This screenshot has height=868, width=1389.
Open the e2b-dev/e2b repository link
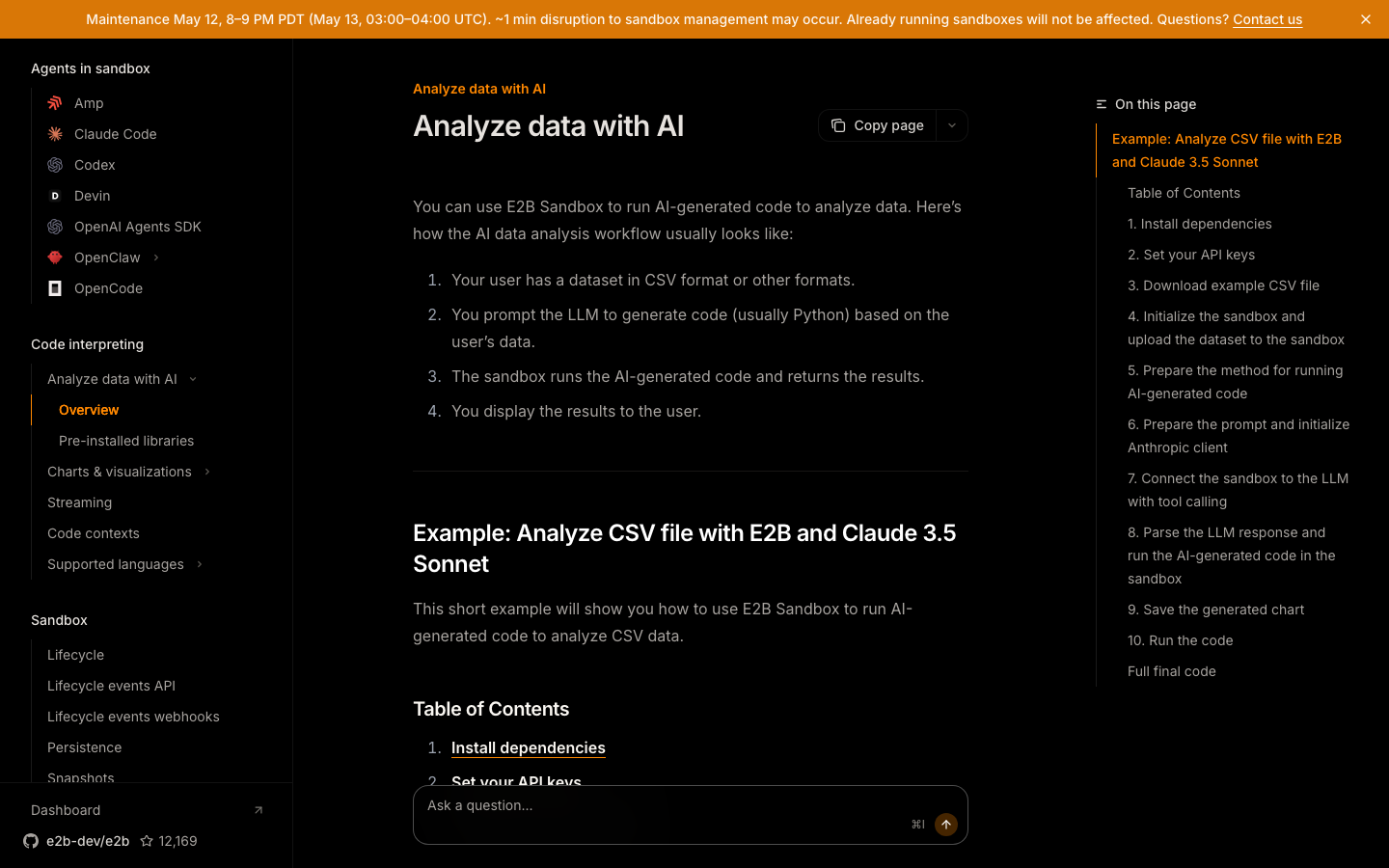click(88, 841)
